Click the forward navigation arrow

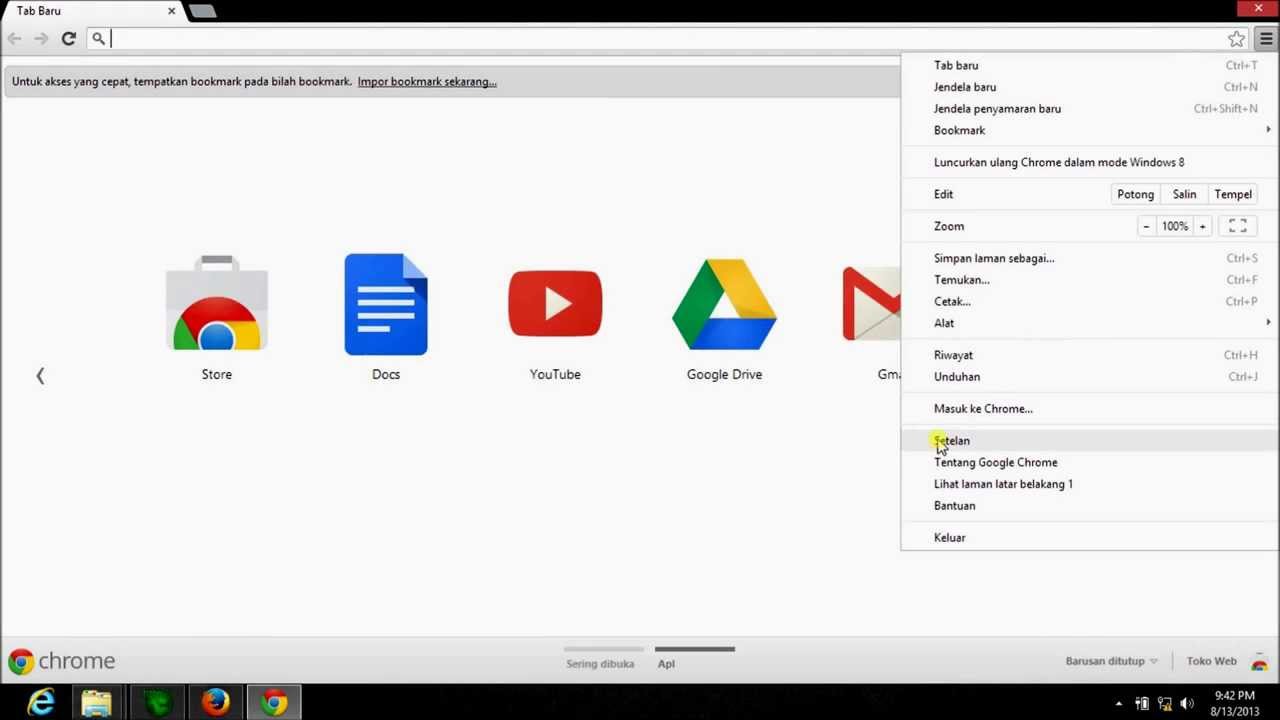(41, 39)
